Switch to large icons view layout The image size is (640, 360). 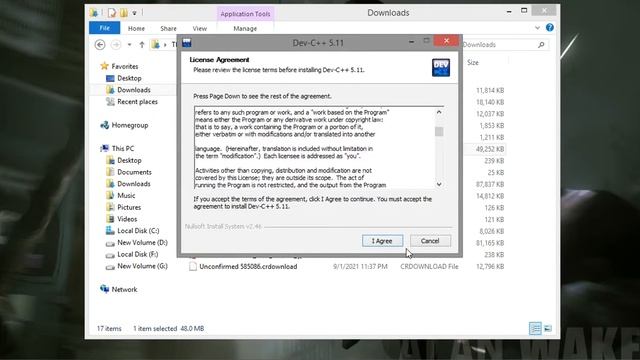coord(548,329)
